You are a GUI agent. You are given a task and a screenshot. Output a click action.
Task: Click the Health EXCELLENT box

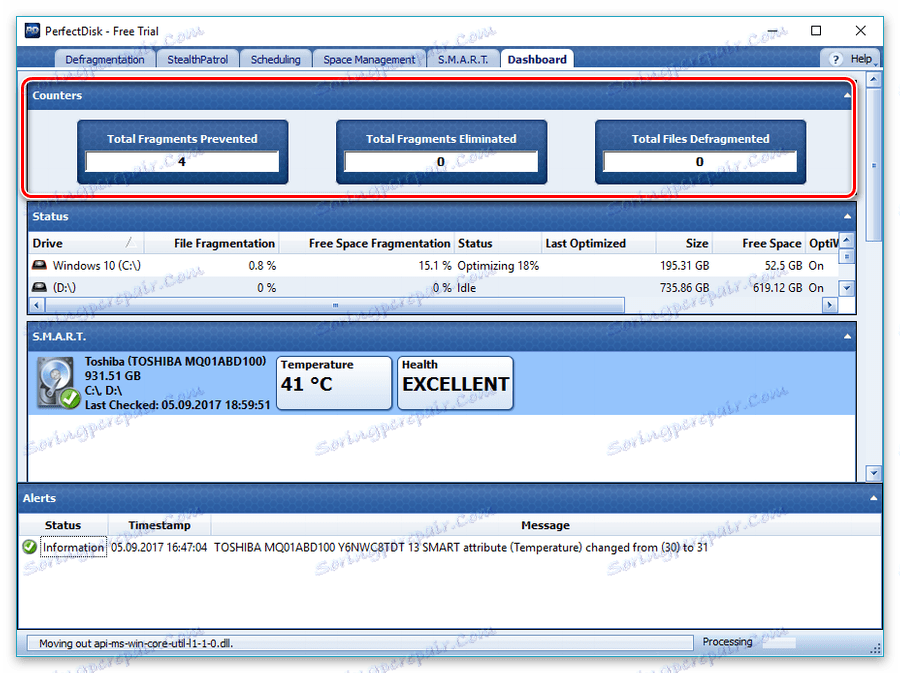click(x=455, y=383)
